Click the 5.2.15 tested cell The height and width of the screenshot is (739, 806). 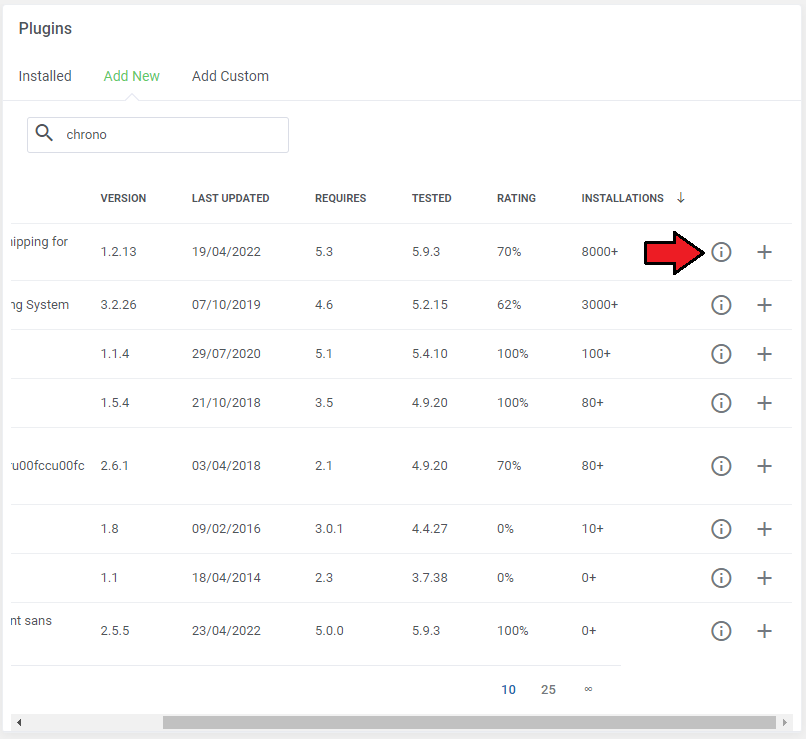pyautogui.click(x=429, y=305)
